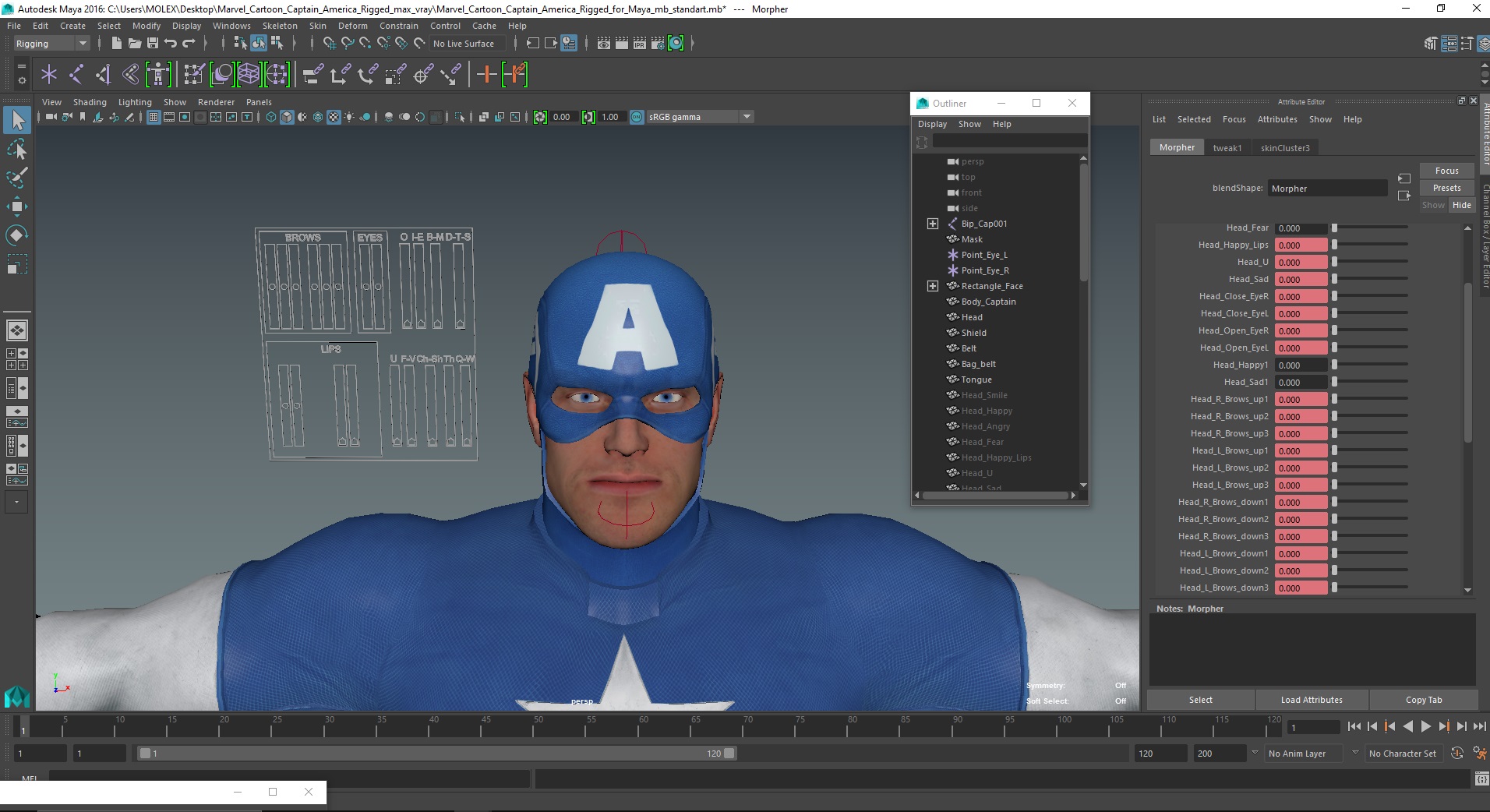Click the four-view layout icon
This screenshot has height=812, width=1490.
point(17,359)
